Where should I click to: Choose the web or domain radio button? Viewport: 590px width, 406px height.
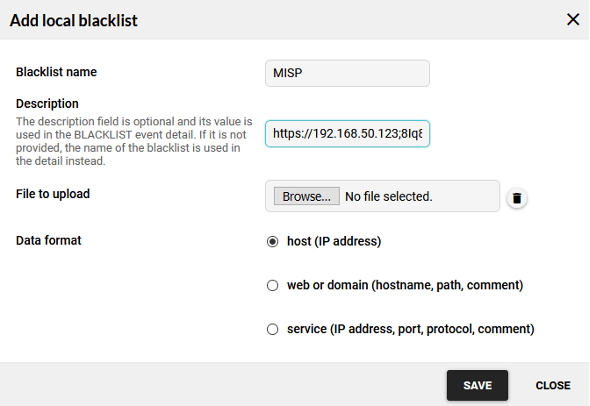pyautogui.click(x=272, y=285)
